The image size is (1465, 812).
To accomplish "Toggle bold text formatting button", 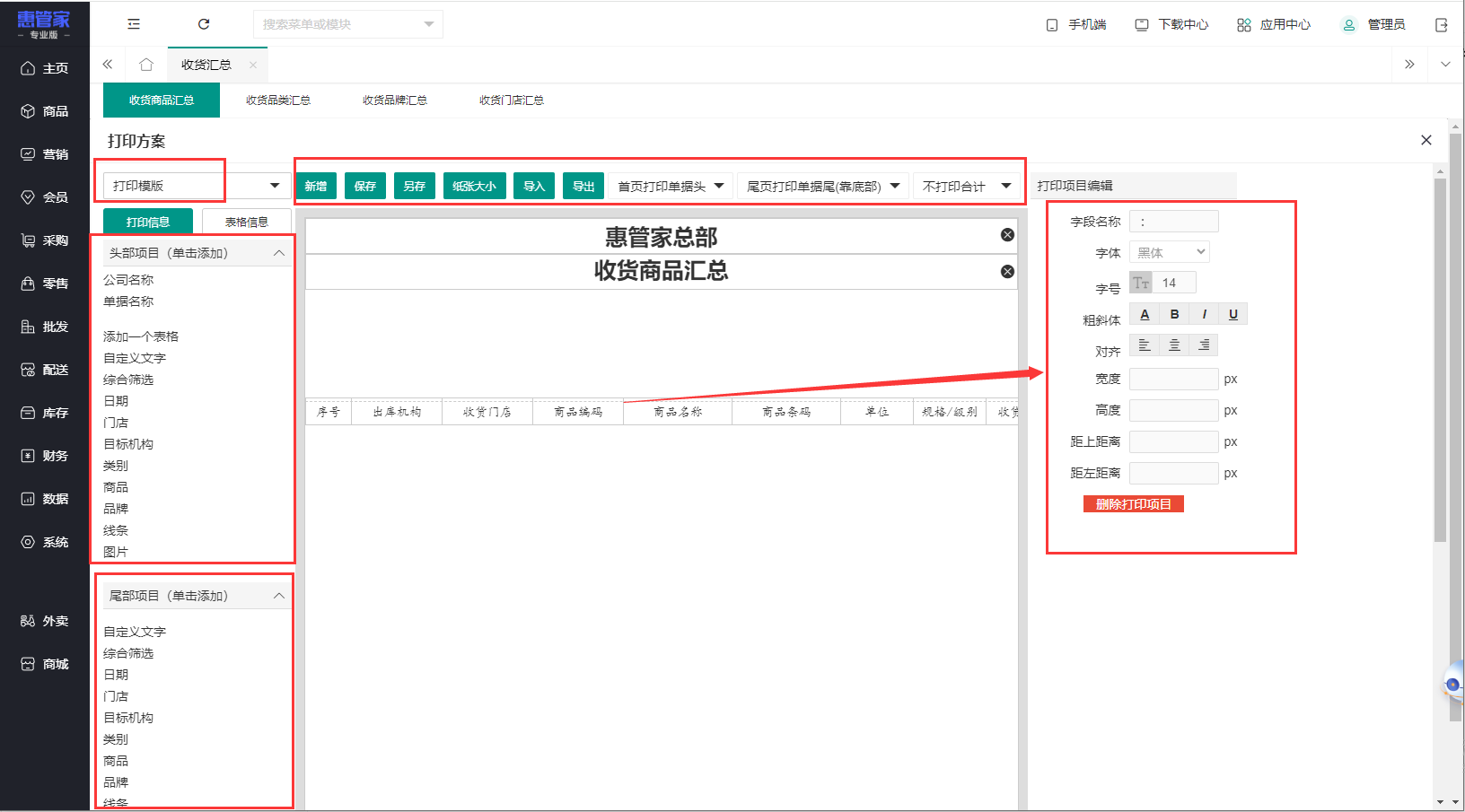I will [x=1174, y=314].
